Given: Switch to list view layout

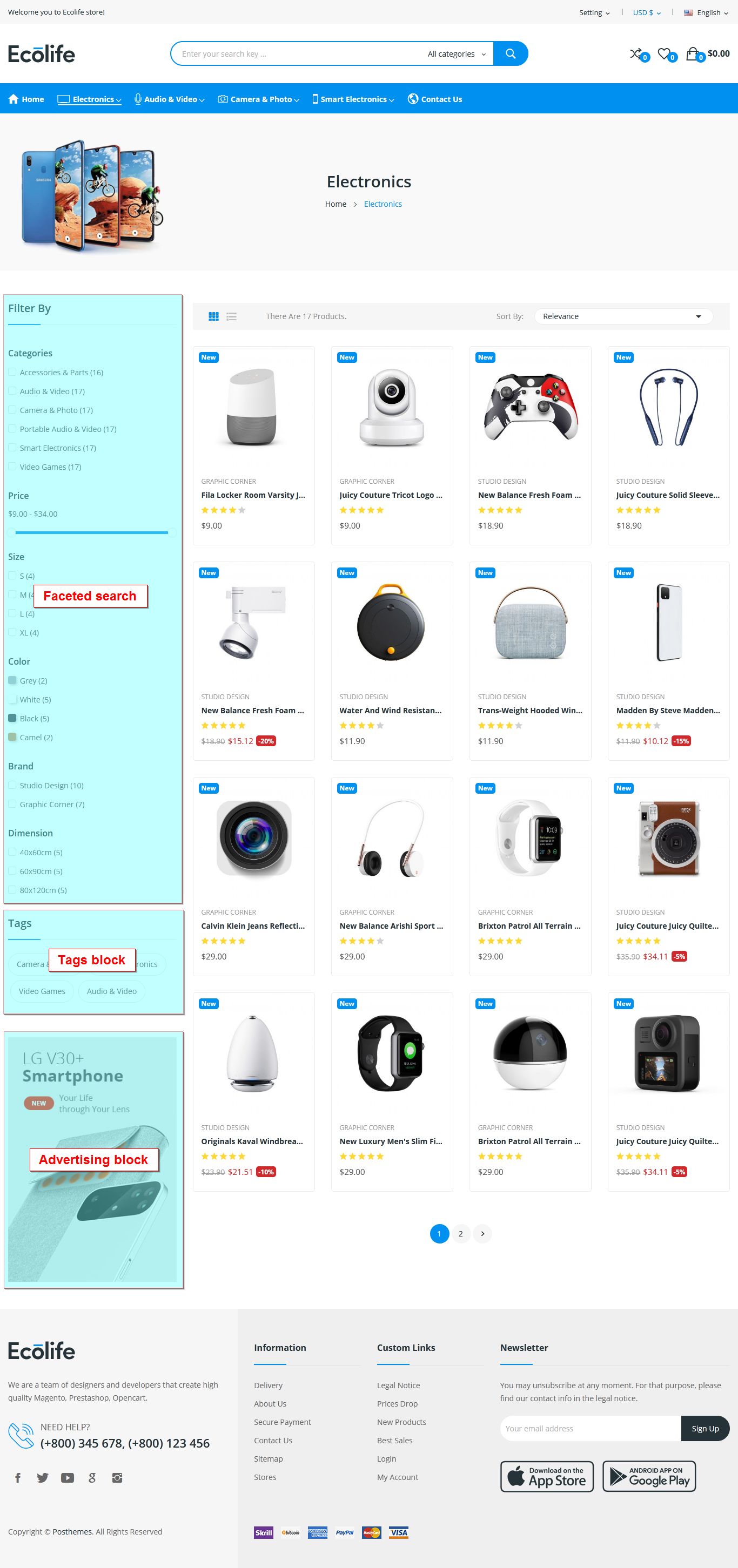Looking at the screenshot, I should coord(231,316).
